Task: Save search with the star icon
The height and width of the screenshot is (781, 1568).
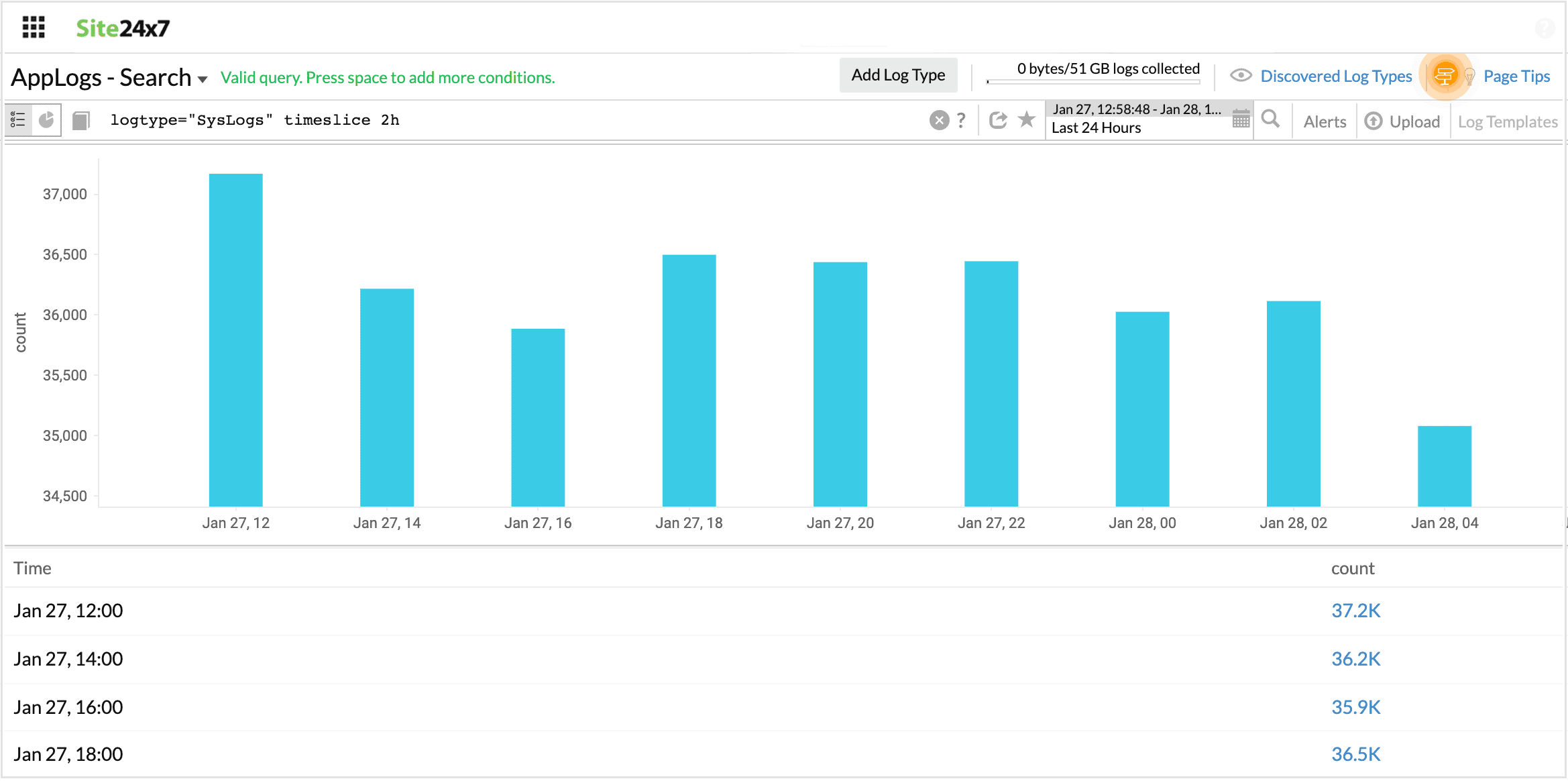Action: point(1026,120)
